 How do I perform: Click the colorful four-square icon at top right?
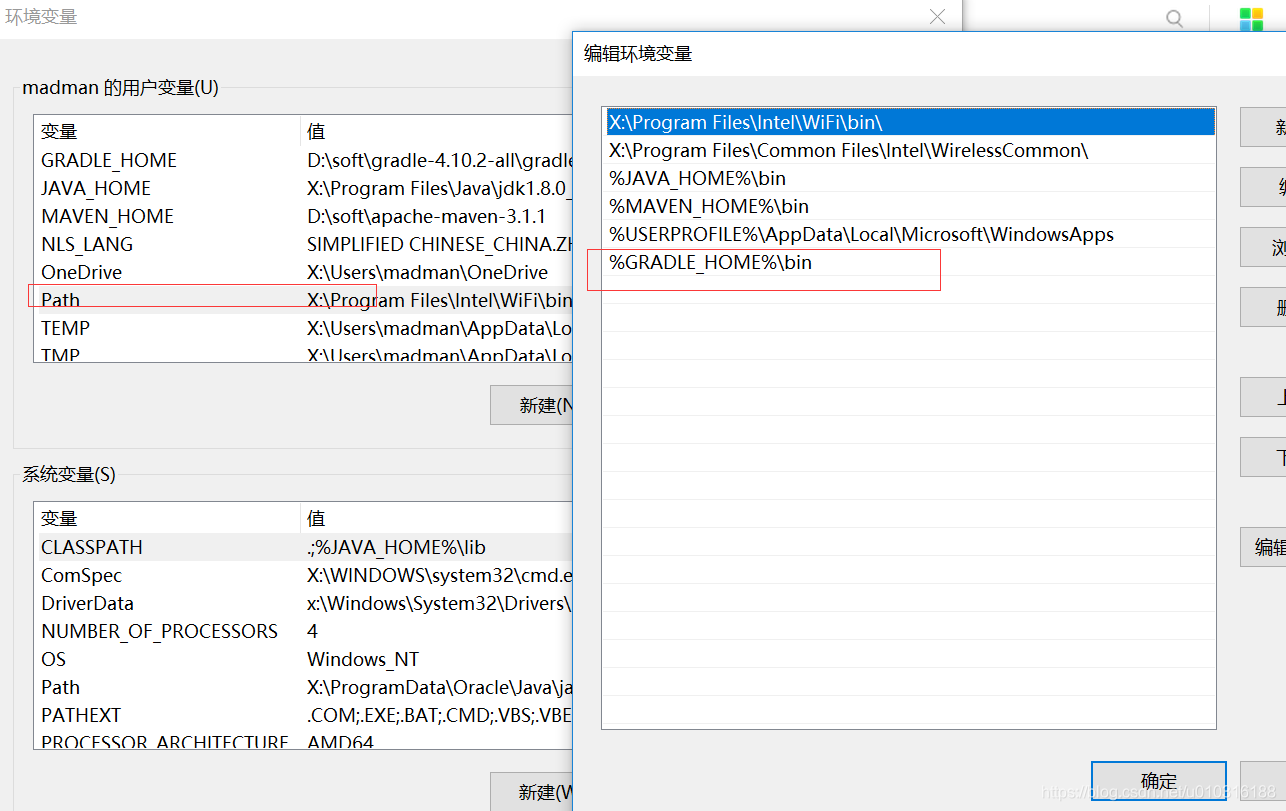(x=1251, y=19)
